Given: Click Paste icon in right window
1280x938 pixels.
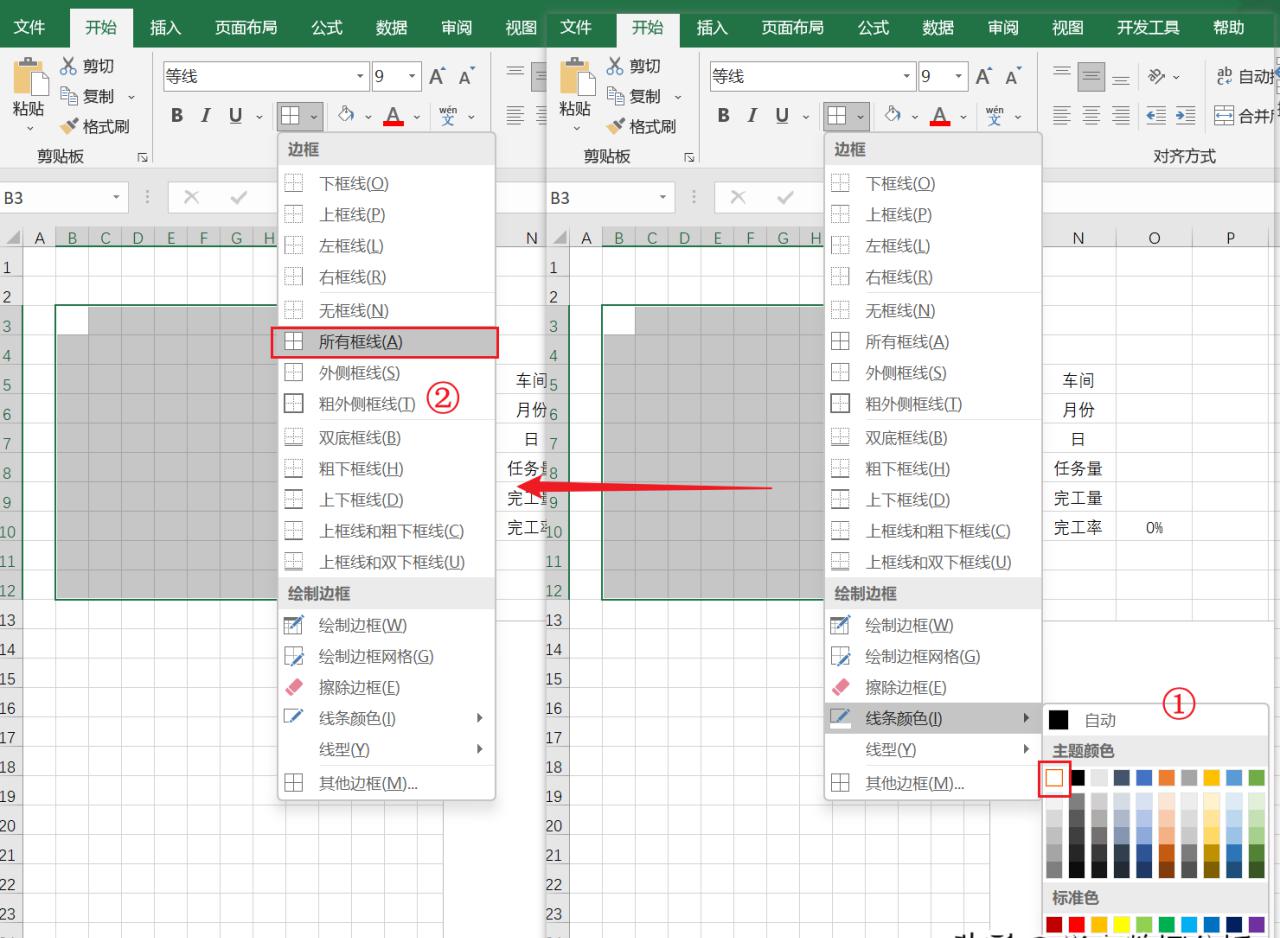Looking at the screenshot, I should tap(575, 76).
